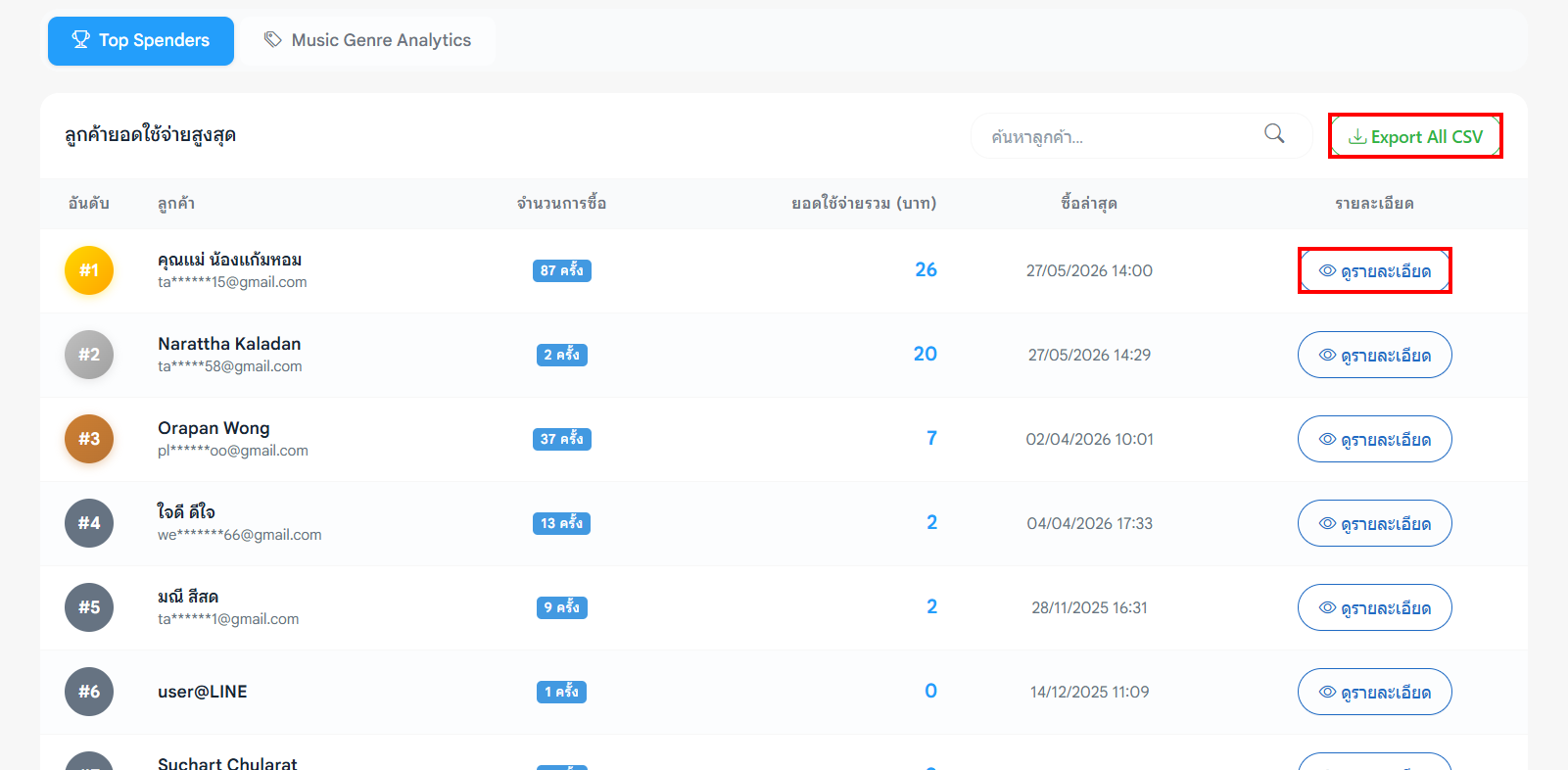View details for ใจดี ดีใจ
Screen dimensions: 1568x770
(x=1375, y=523)
